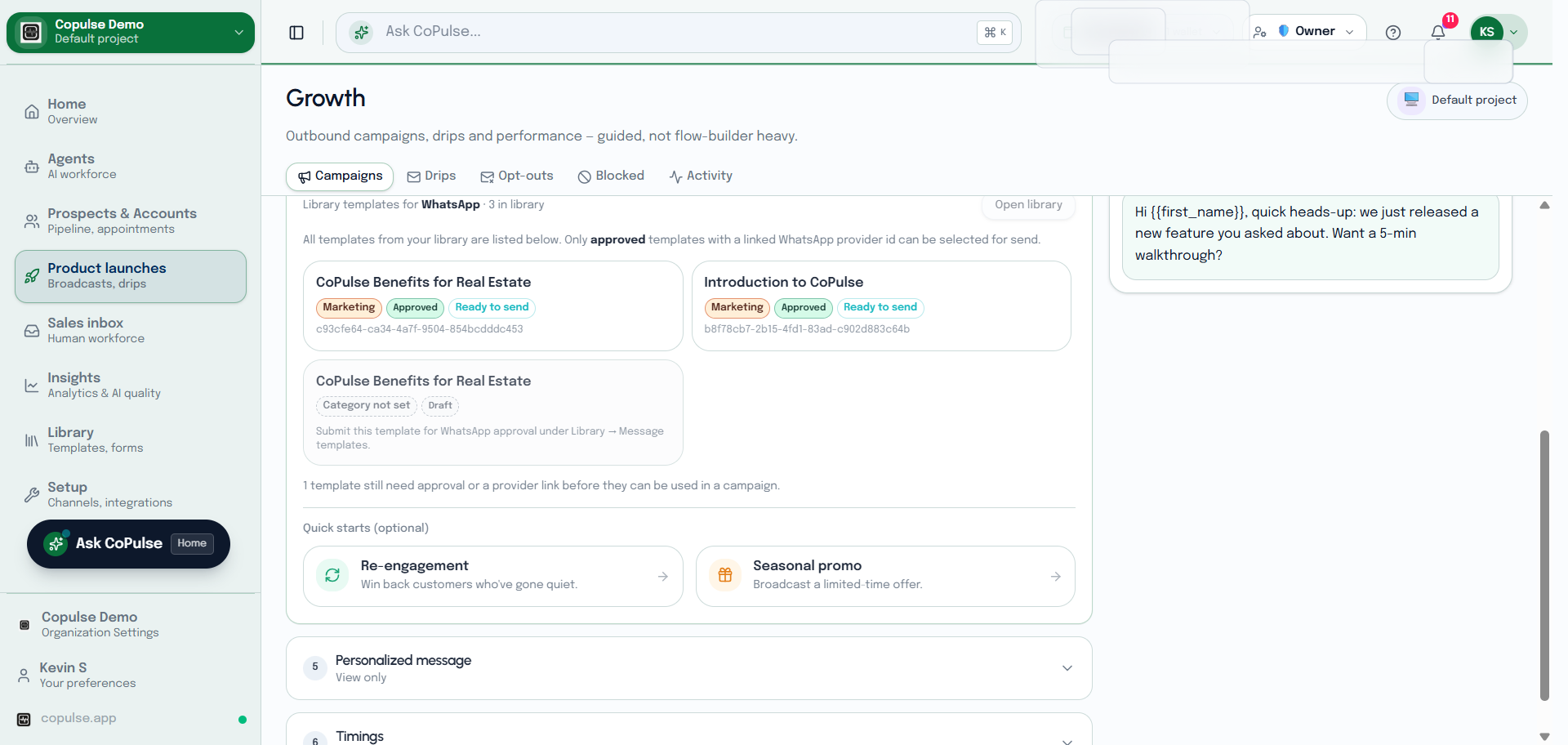The image size is (1568, 745).
Task: Click the Product launches rocket icon
Action: (31, 276)
